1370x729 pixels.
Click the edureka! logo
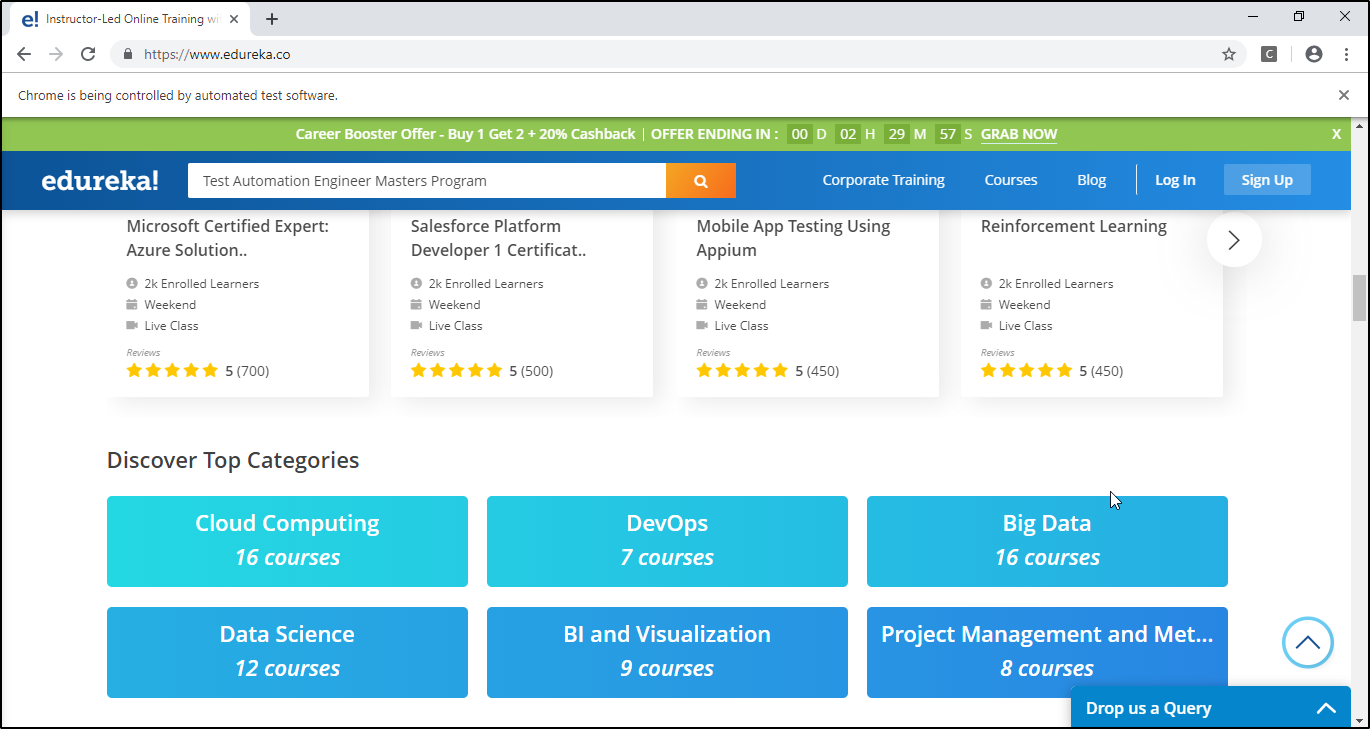point(99,180)
